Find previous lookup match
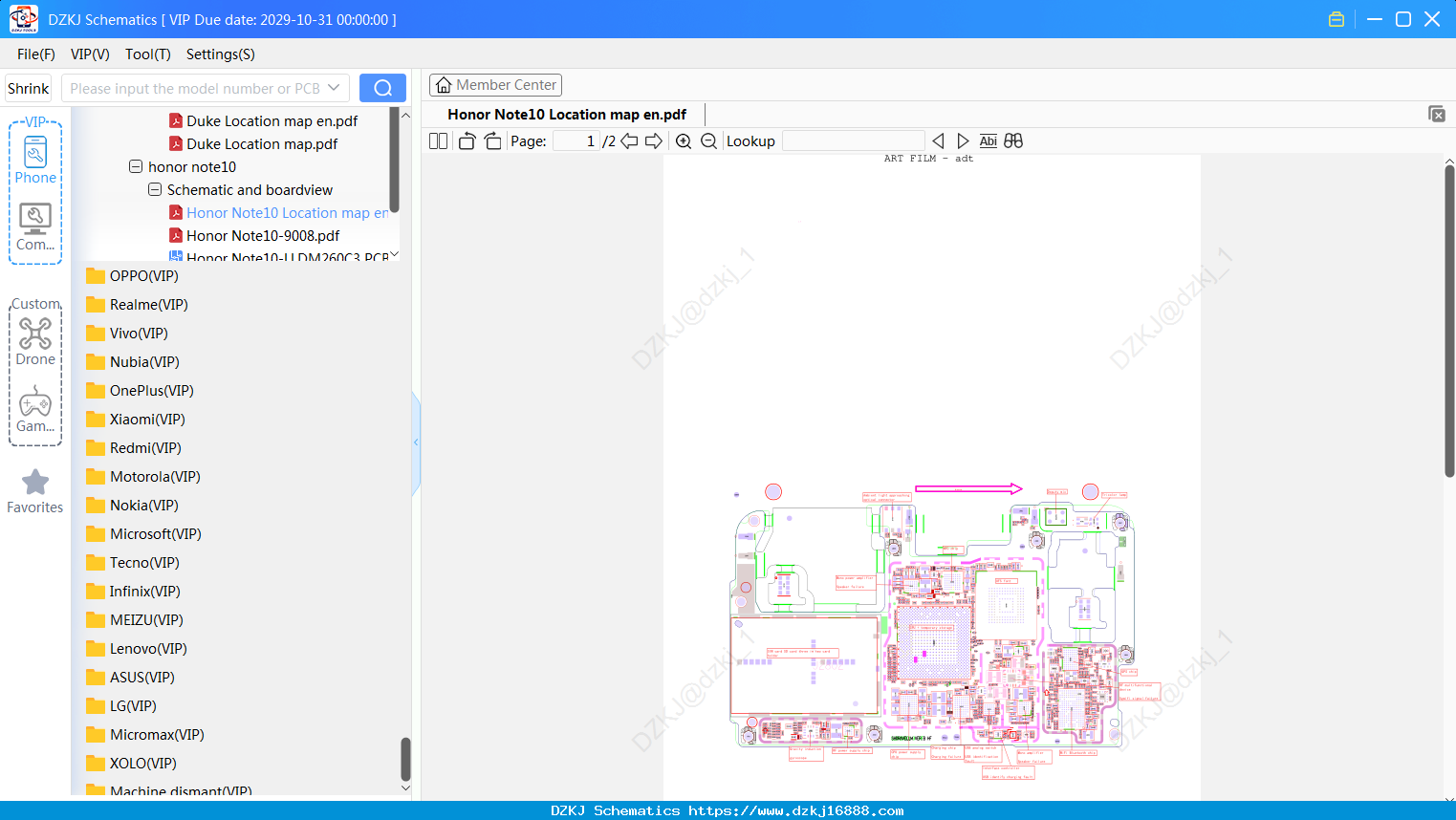 point(938,140)
